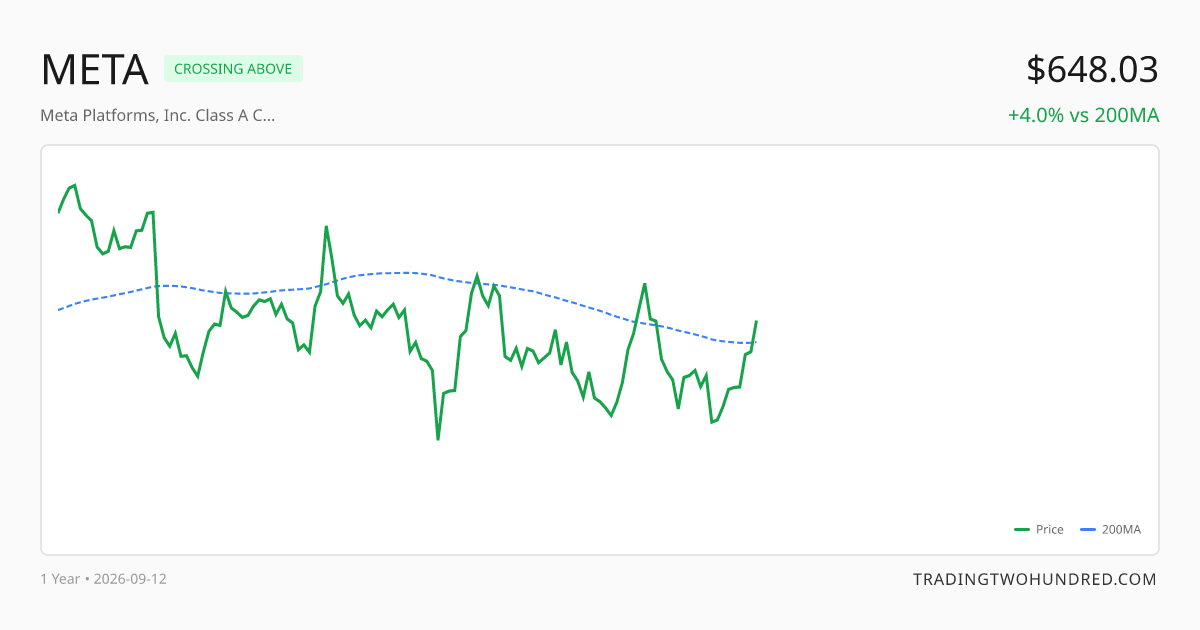Open the TRADINGTWOHUNDRED.COM link
Screen dimensions: 1200x630
click(x=1035, y=579)
